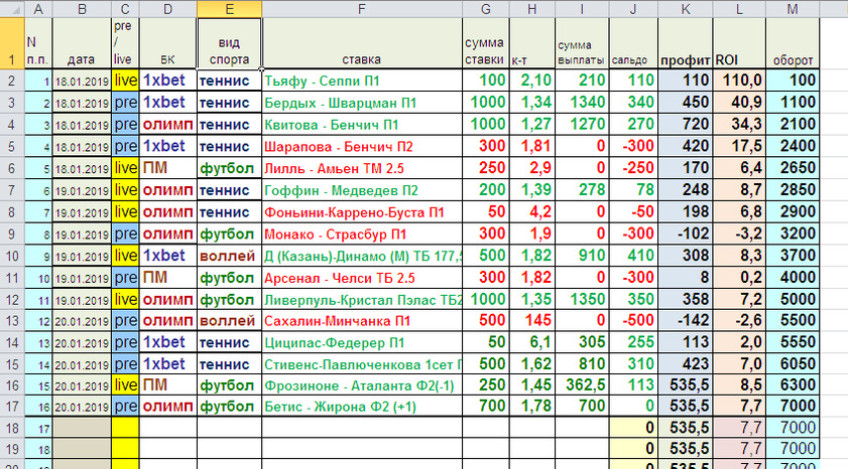This screenshot has height=469, width=848.
Task: Select the yellow 'live' cell in row 2
Action: 125,80
